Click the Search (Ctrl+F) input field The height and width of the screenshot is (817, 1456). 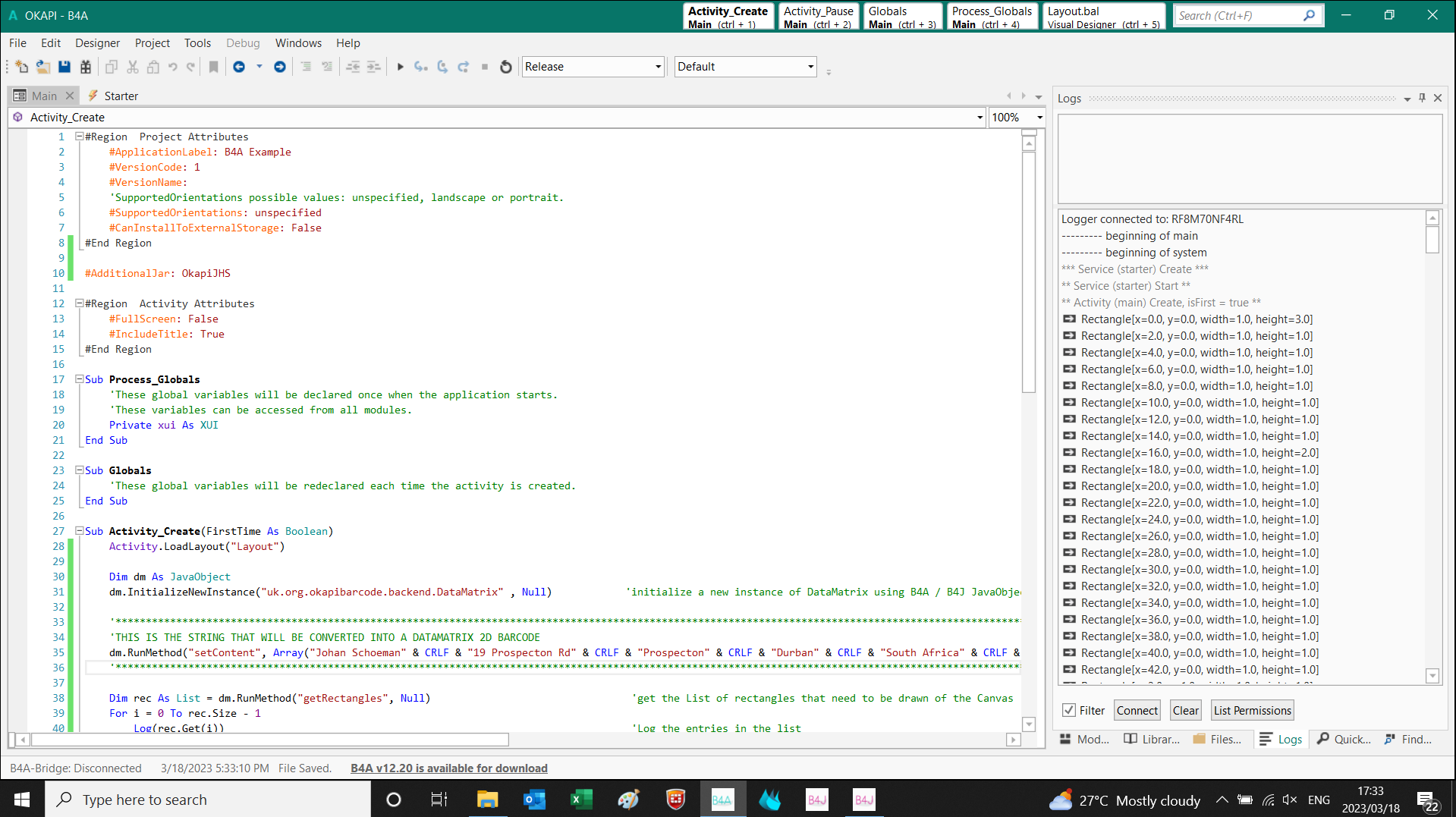click(x=1237, y=15)
